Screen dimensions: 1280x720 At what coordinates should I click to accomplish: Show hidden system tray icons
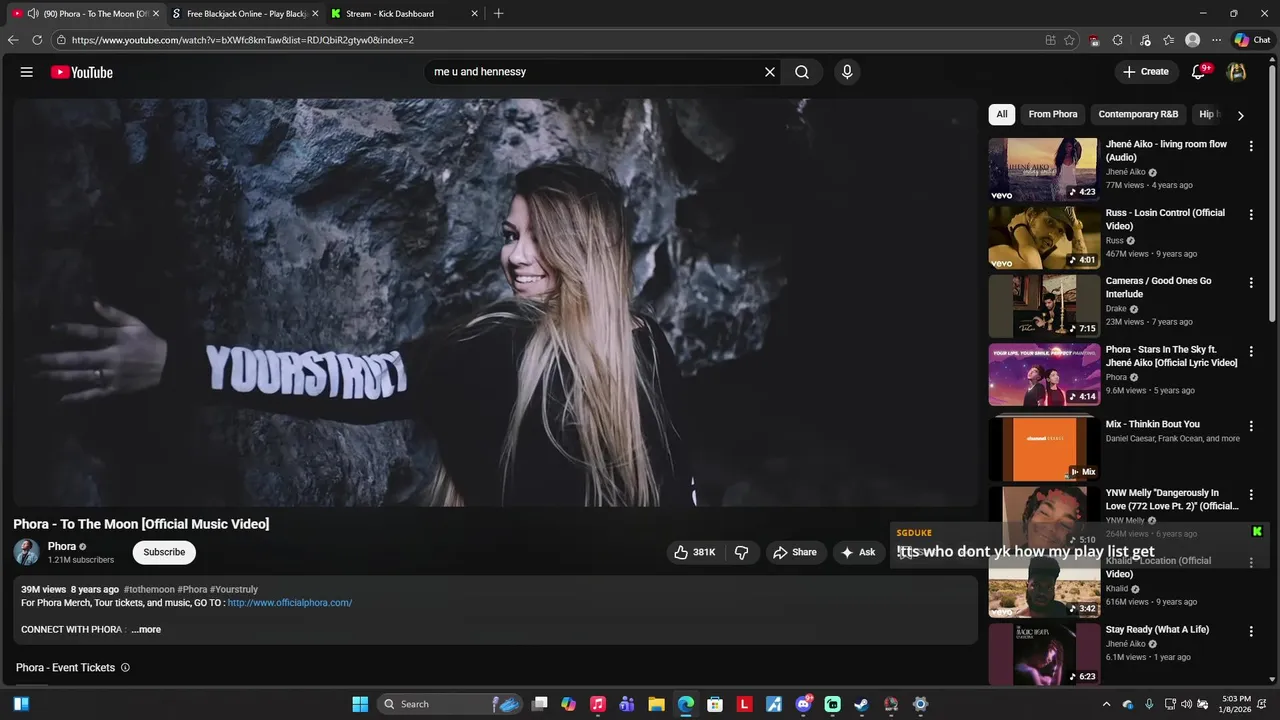pos(1106,704)
